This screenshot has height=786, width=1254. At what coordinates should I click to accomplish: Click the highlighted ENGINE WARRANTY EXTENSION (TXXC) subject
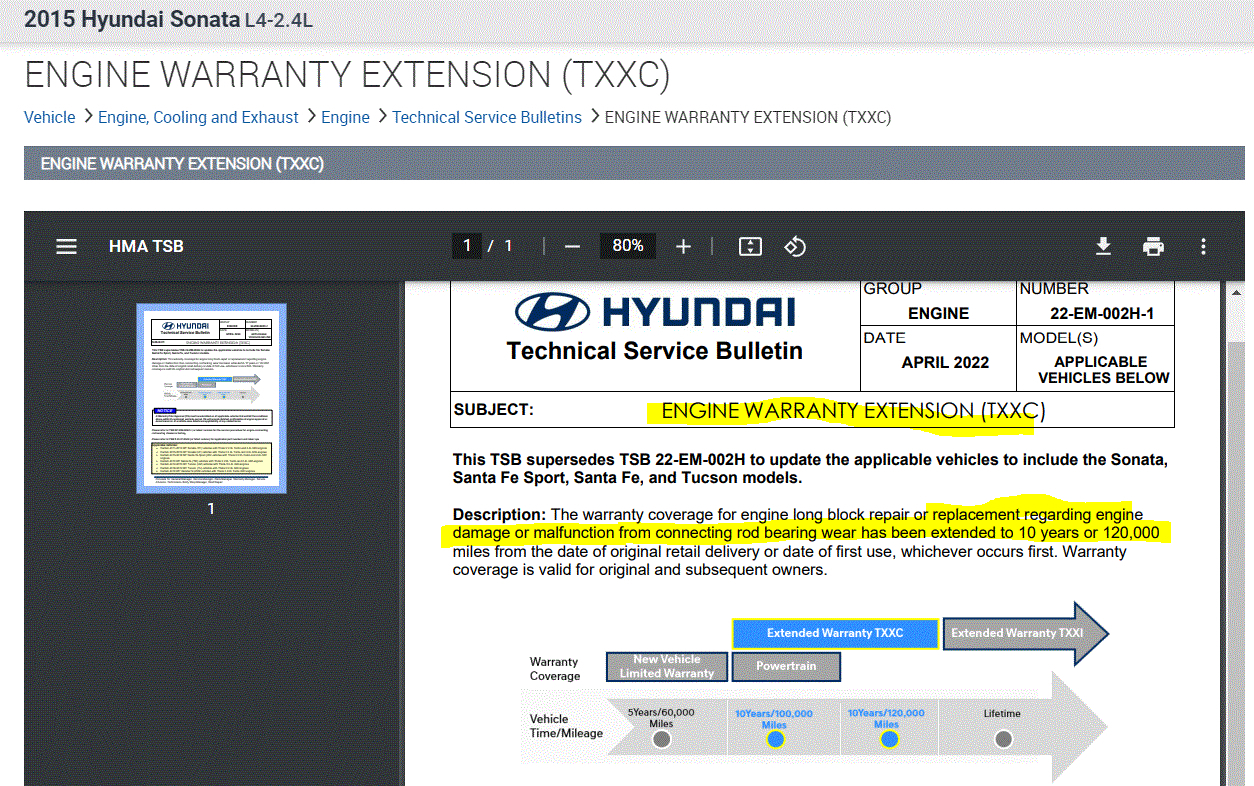tap(853, 411)
